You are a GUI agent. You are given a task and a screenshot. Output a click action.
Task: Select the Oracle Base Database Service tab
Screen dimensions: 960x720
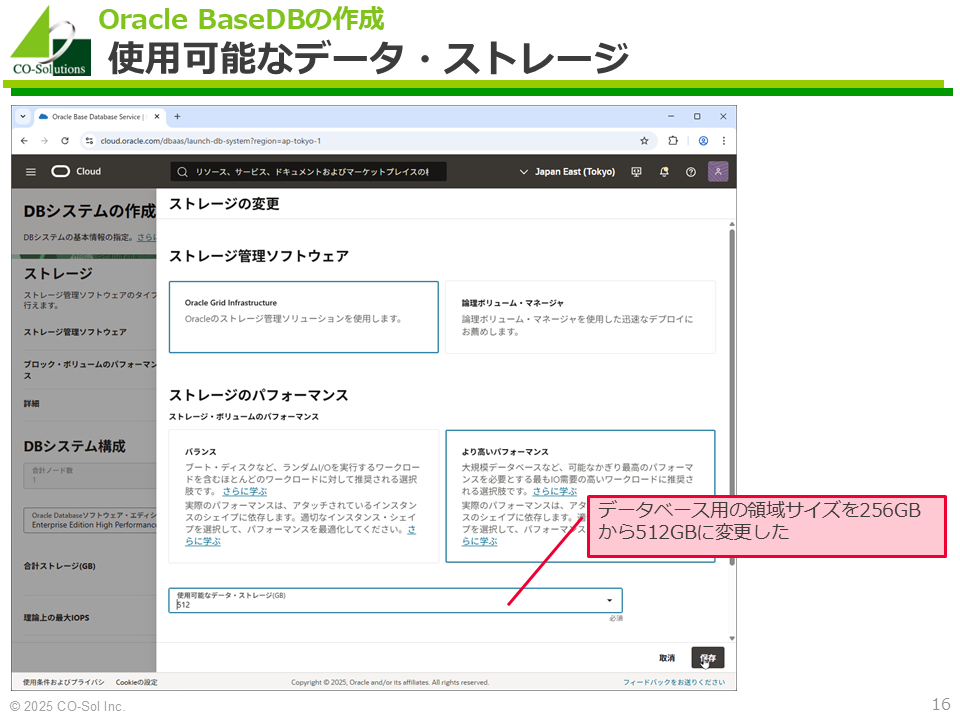pos(98,116)
